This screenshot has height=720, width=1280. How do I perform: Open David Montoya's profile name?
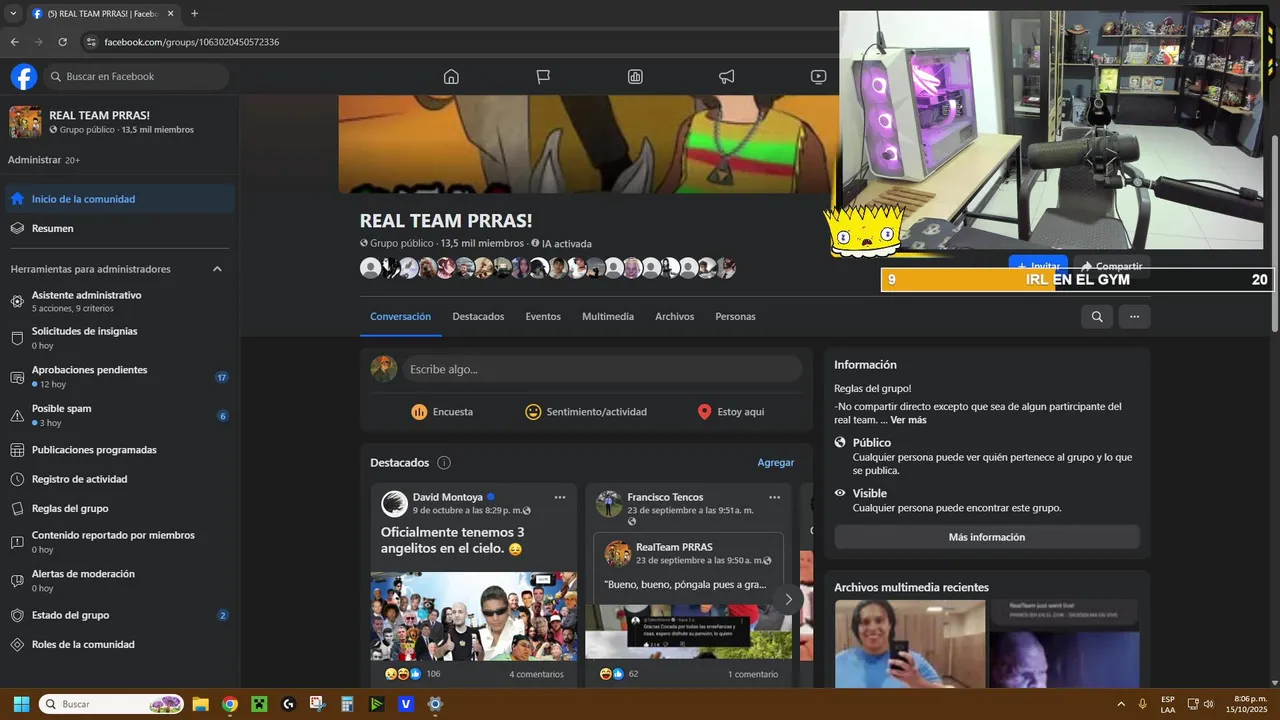point(447,497)
